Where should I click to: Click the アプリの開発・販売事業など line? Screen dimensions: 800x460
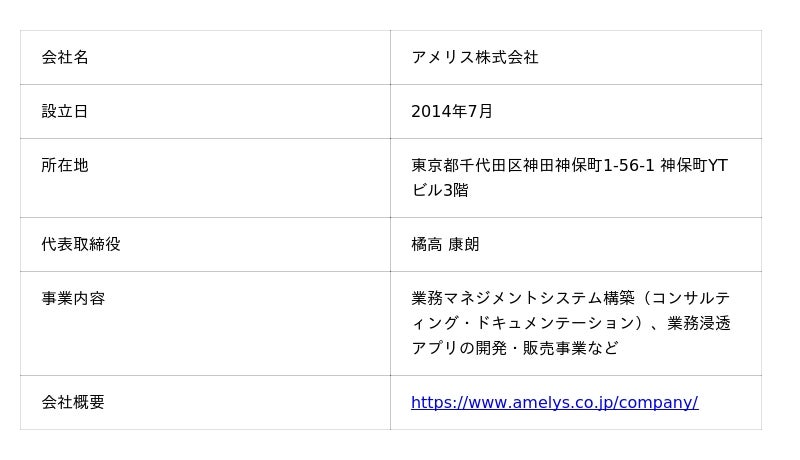pyautogui.click(x=515, y=349)
